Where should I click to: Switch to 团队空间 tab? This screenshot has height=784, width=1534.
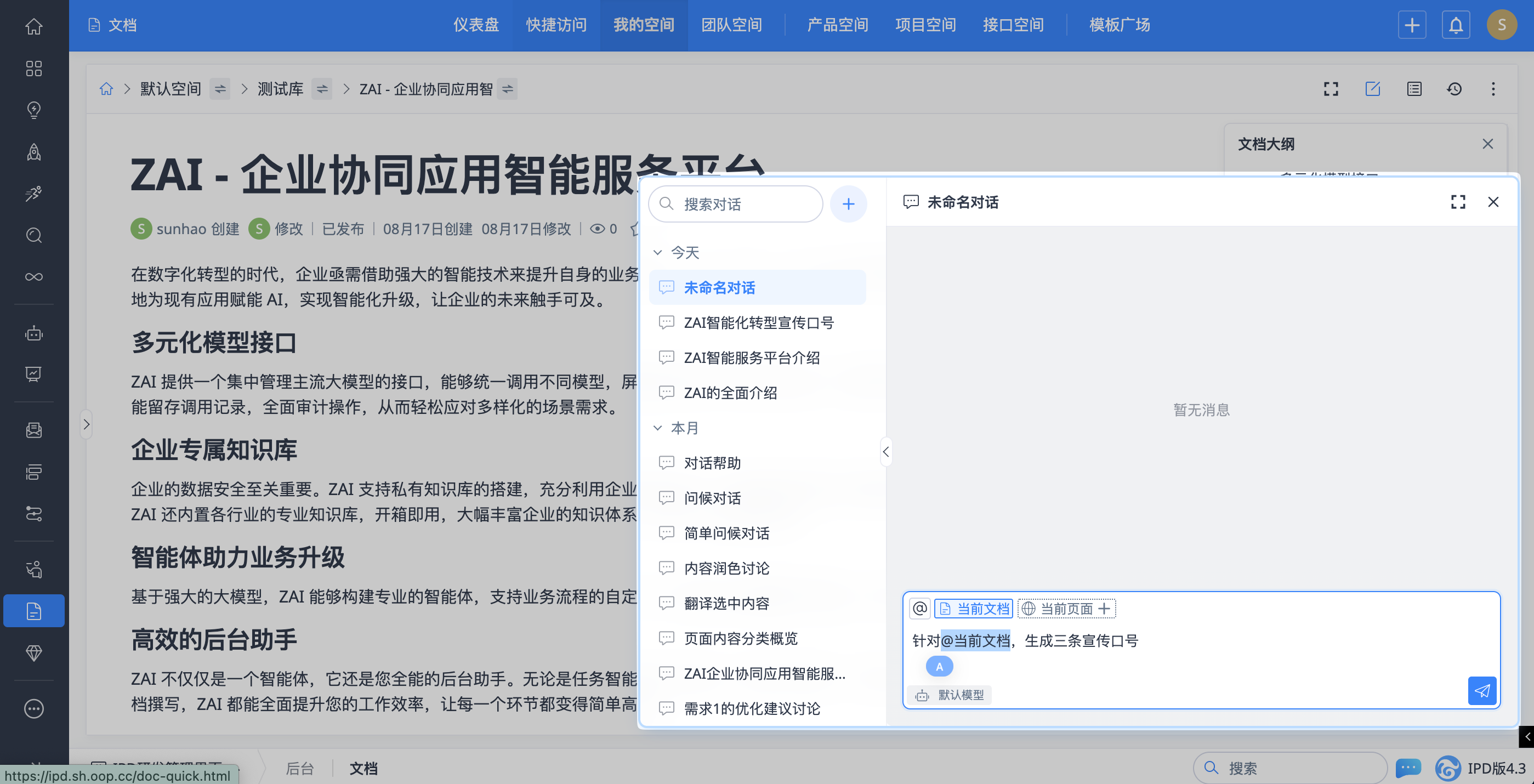[x=731, y=25]
